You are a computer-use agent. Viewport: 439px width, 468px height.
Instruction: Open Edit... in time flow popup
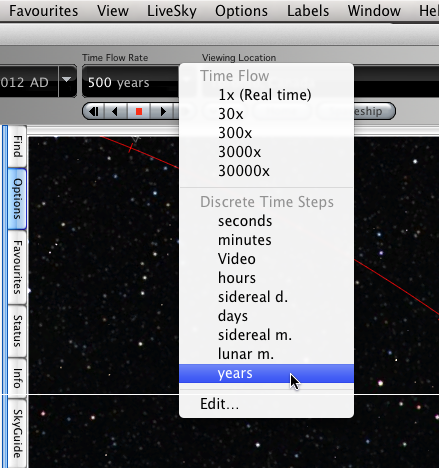click(266, 404)
